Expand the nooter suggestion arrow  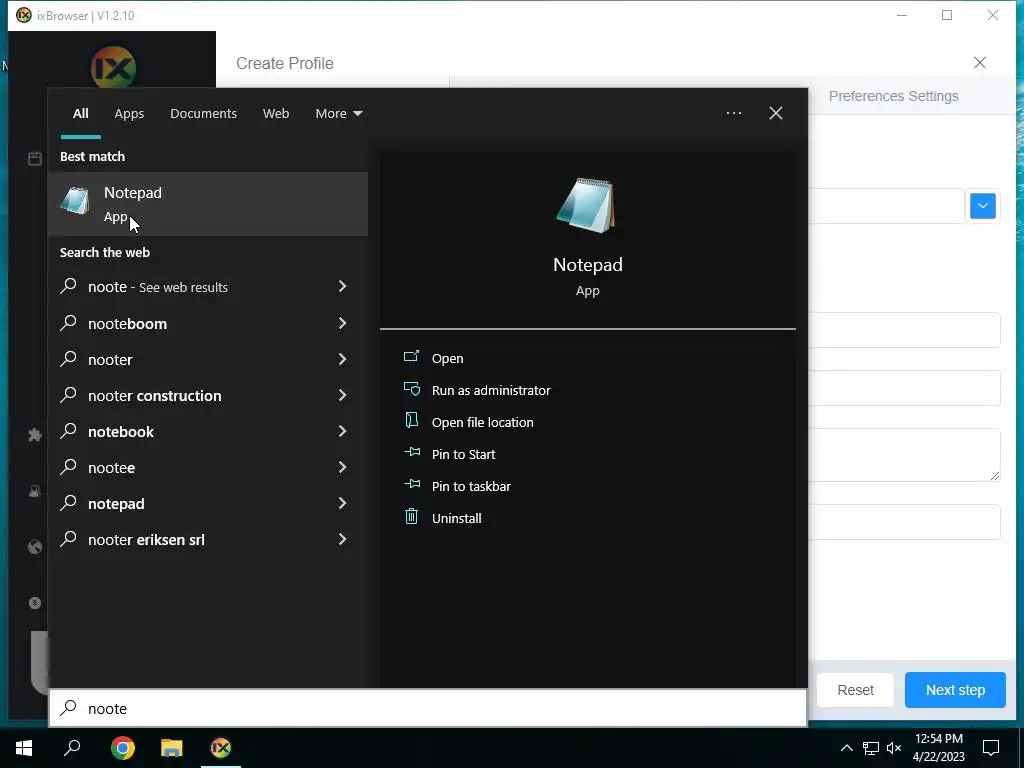click(x=342, y=359)
